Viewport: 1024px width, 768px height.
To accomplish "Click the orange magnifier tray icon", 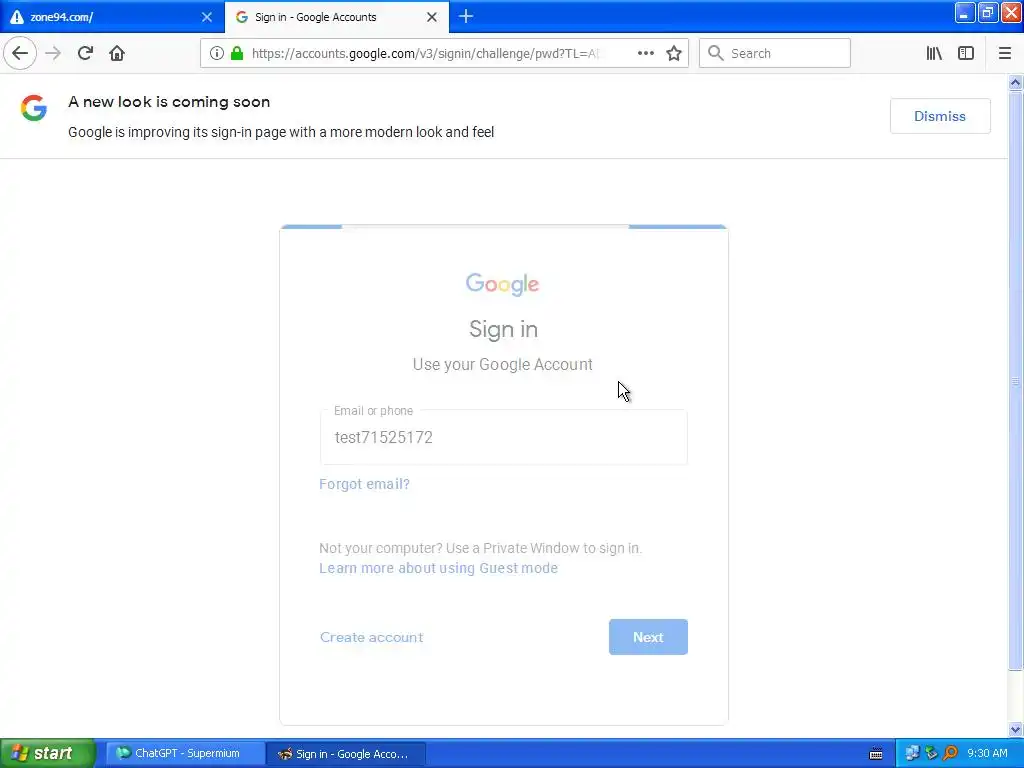I will (950, 753).
